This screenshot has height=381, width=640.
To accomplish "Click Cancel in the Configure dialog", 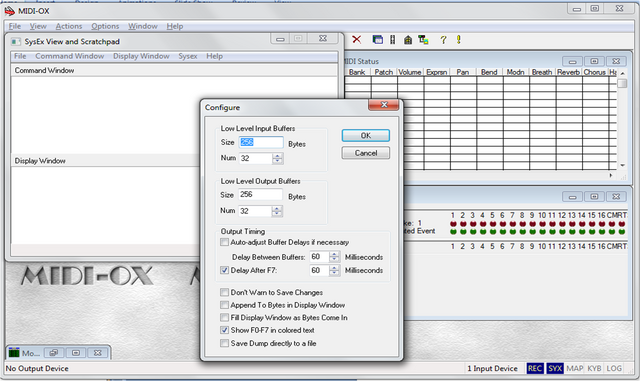I will (x=366, y=153).
